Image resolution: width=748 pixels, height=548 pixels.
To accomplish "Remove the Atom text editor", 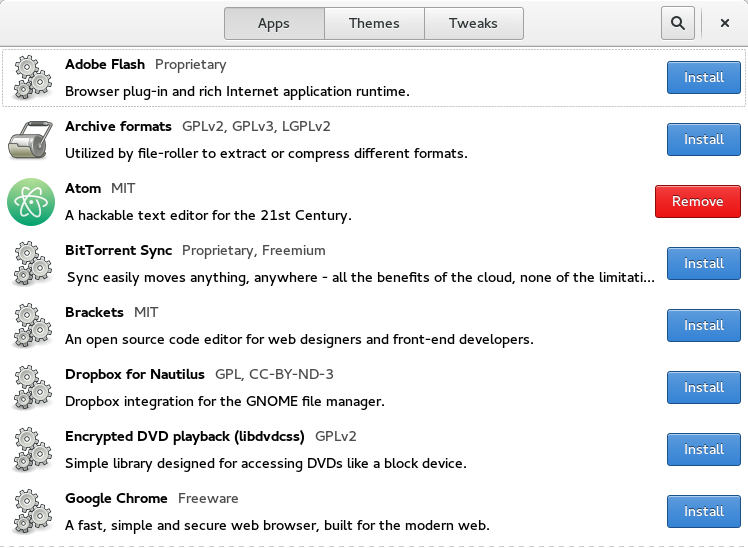I will click(x=697, y=201).
